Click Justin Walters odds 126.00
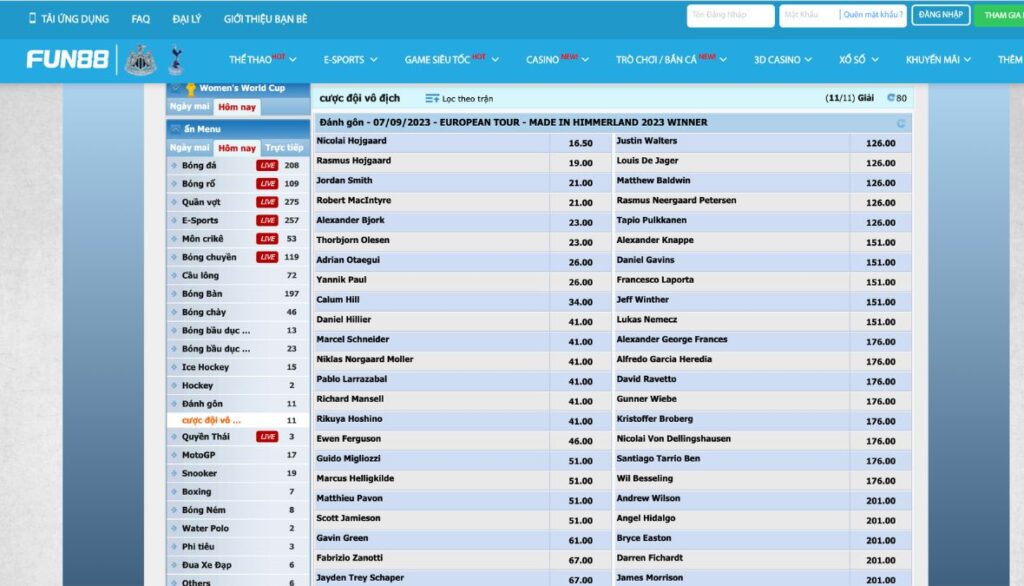The image size is (1024, 586). pyautogui.click(x=880, y=143)
